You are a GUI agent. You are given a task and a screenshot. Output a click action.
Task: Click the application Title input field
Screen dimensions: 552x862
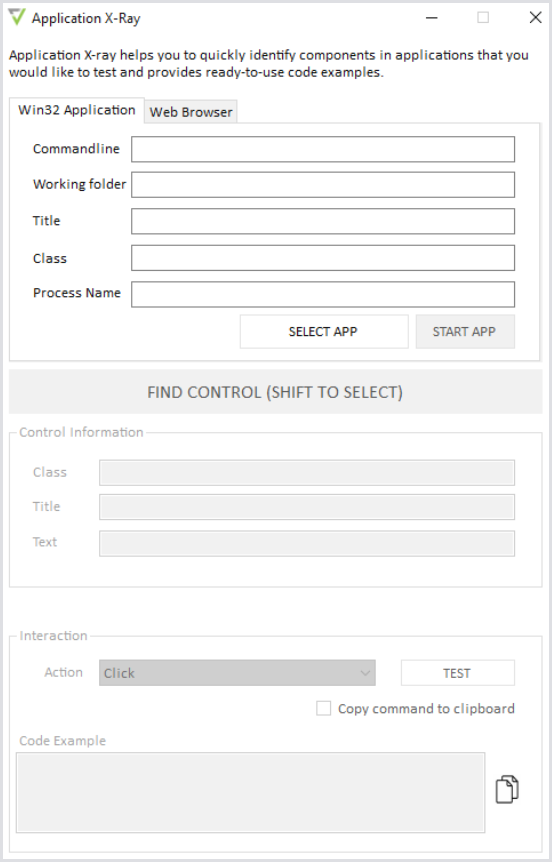(323, 221)
